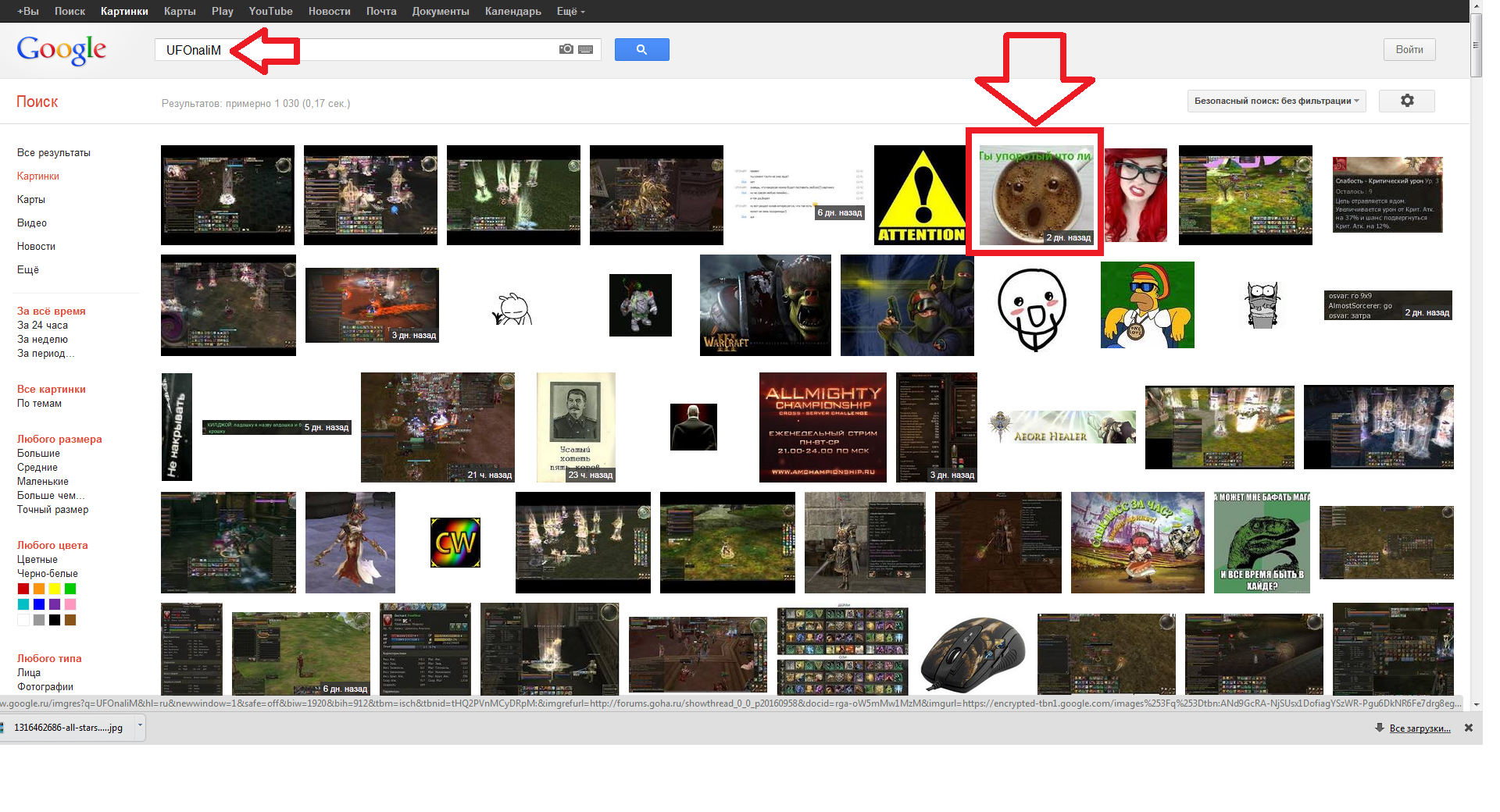Open the coffee cup face thumbnail
This screenshot has height=812, width=1500.
coord(1036,195)
